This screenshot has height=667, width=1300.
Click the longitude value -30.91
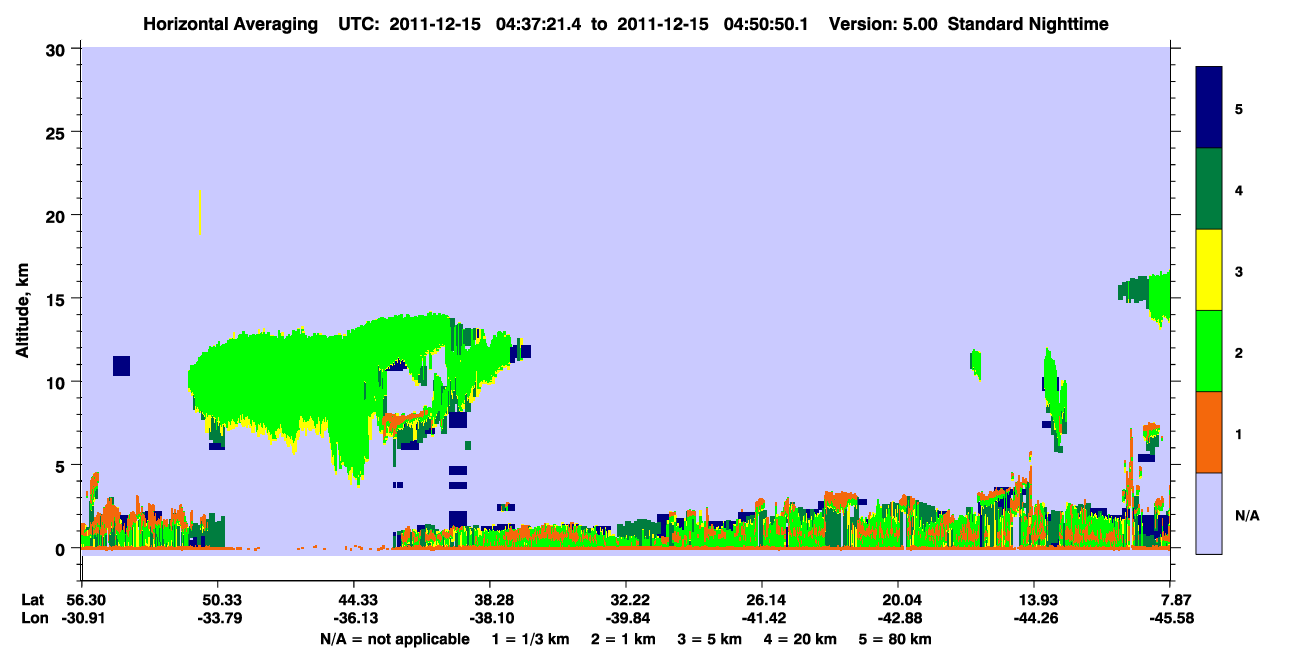82,618
